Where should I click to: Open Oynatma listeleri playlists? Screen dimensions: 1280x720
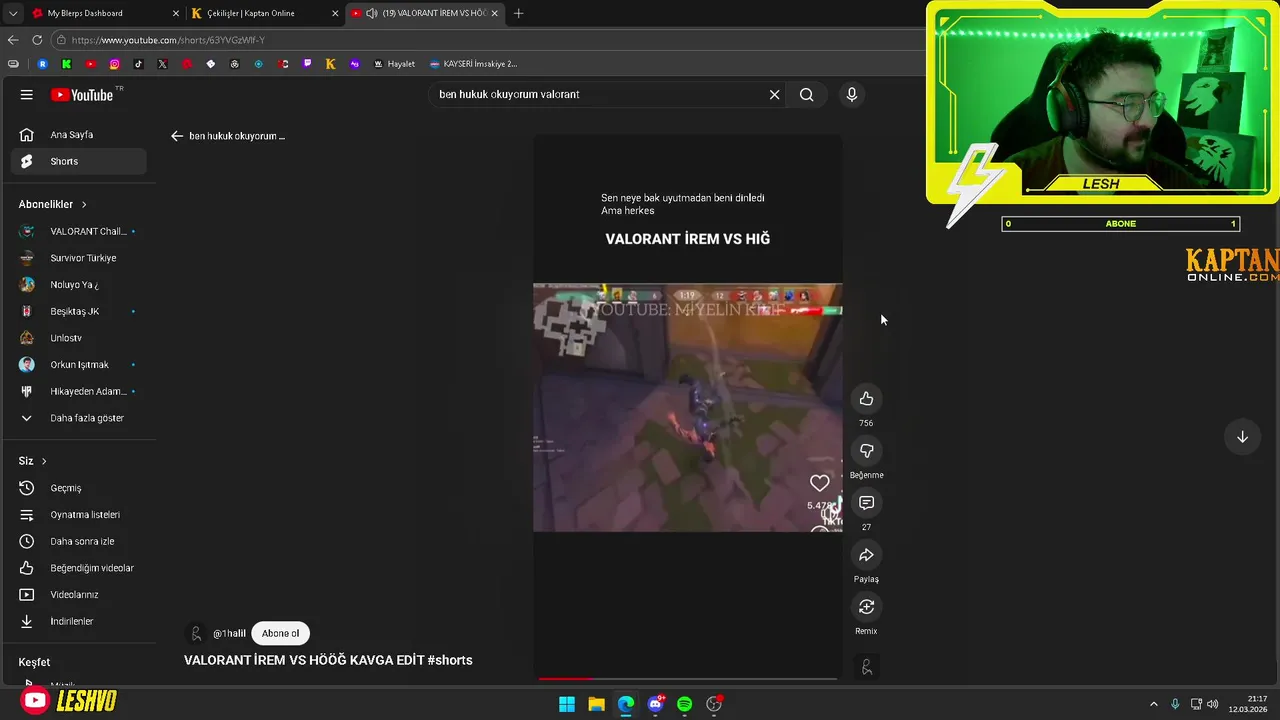(x=78, y=515)
